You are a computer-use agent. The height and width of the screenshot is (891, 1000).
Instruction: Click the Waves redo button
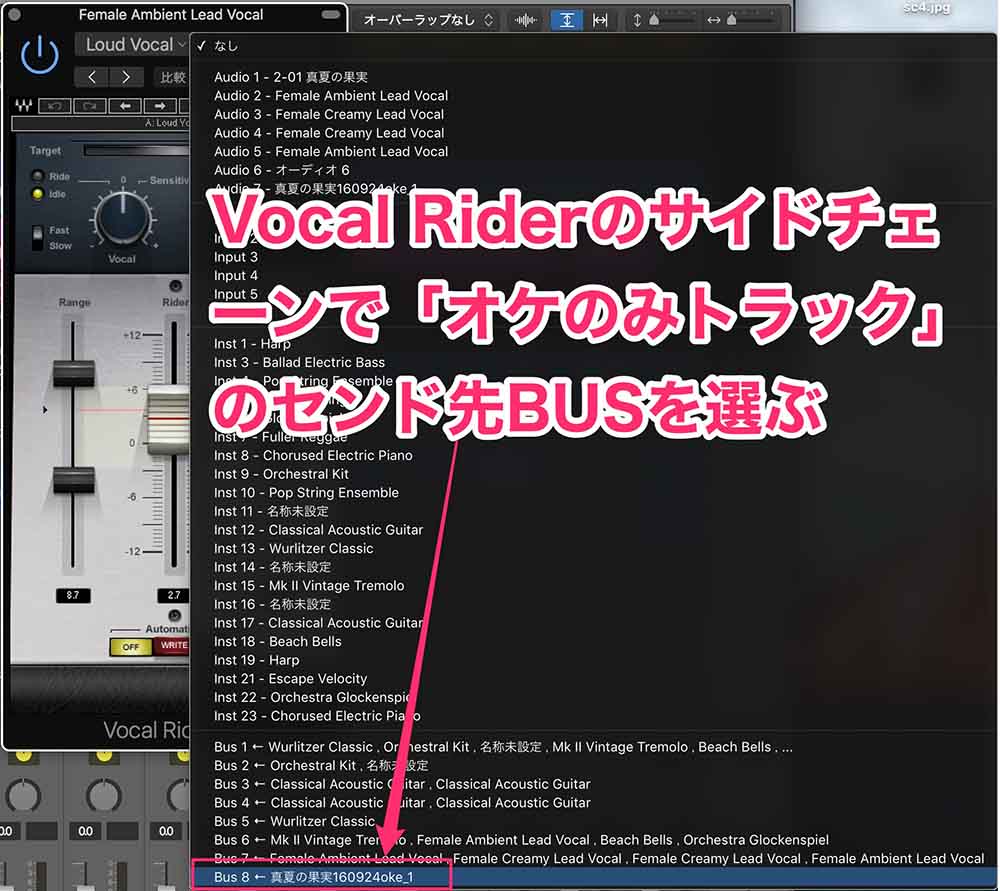[x=89, y=106]
